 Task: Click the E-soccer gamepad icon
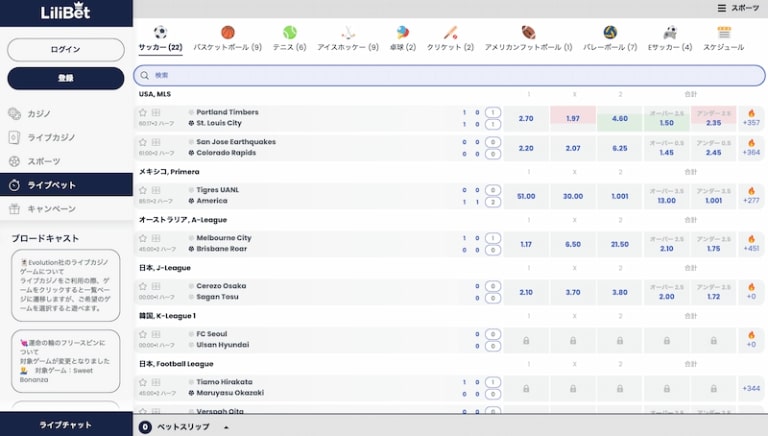click(x=670, y=32)
